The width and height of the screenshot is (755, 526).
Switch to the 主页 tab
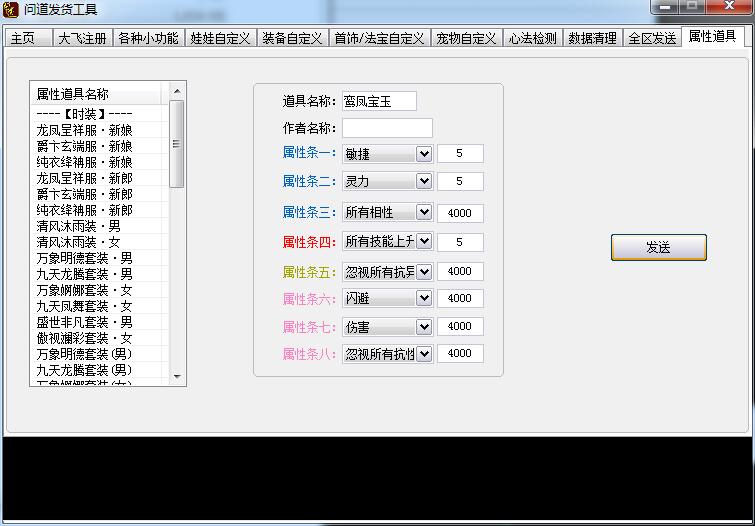coord(24,38)
